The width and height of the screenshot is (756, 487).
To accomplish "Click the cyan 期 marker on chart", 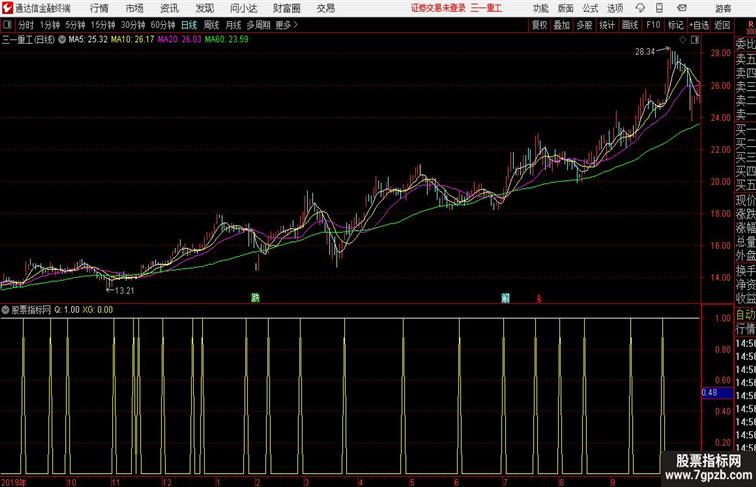I will 505,298.
